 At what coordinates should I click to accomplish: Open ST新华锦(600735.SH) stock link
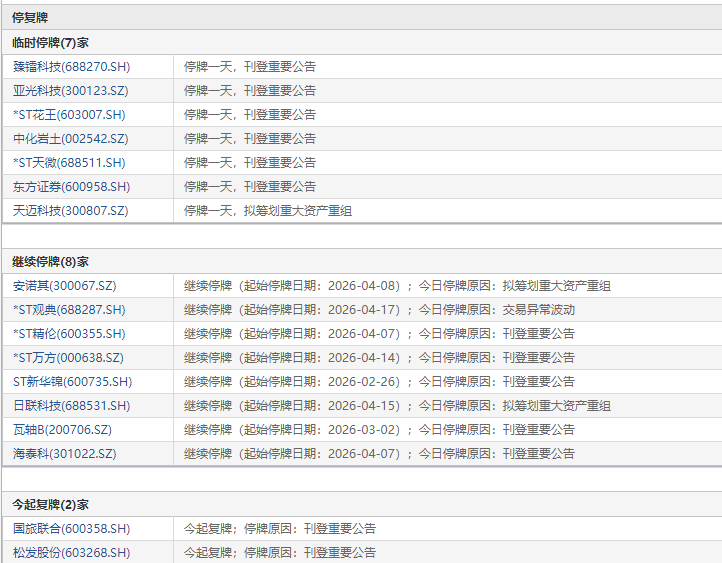coord(72,382)
